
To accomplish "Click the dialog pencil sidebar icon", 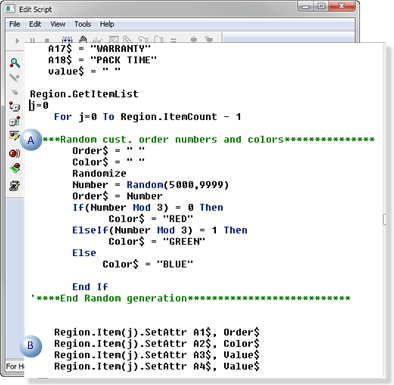I will (14, 136).
